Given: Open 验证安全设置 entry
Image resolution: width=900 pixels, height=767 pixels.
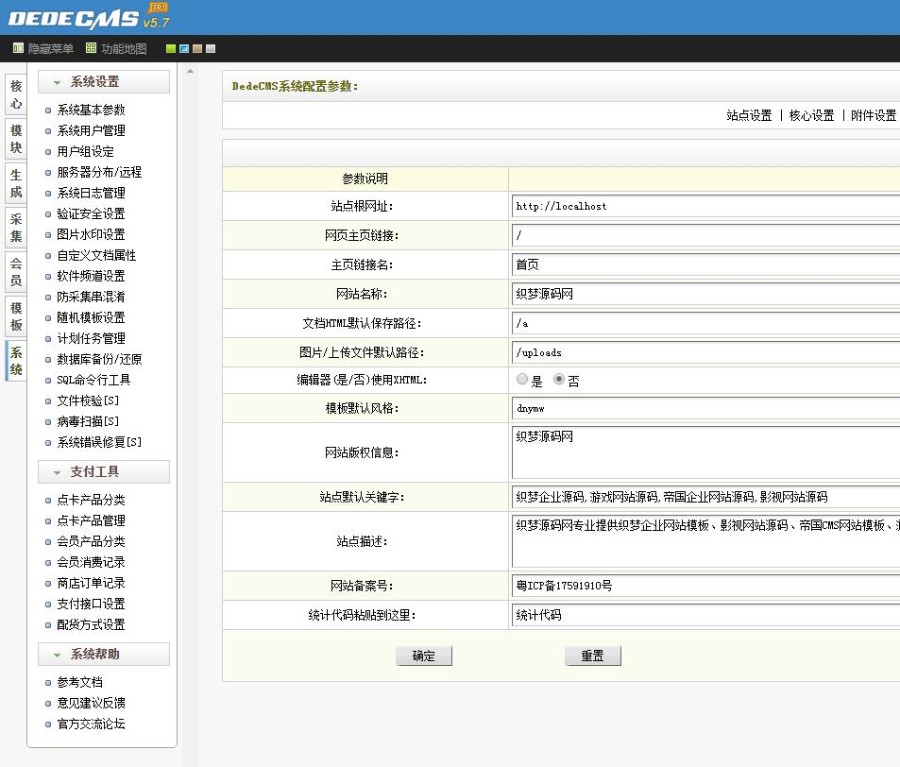Looking at the screenshot, I should click(91, 214).
